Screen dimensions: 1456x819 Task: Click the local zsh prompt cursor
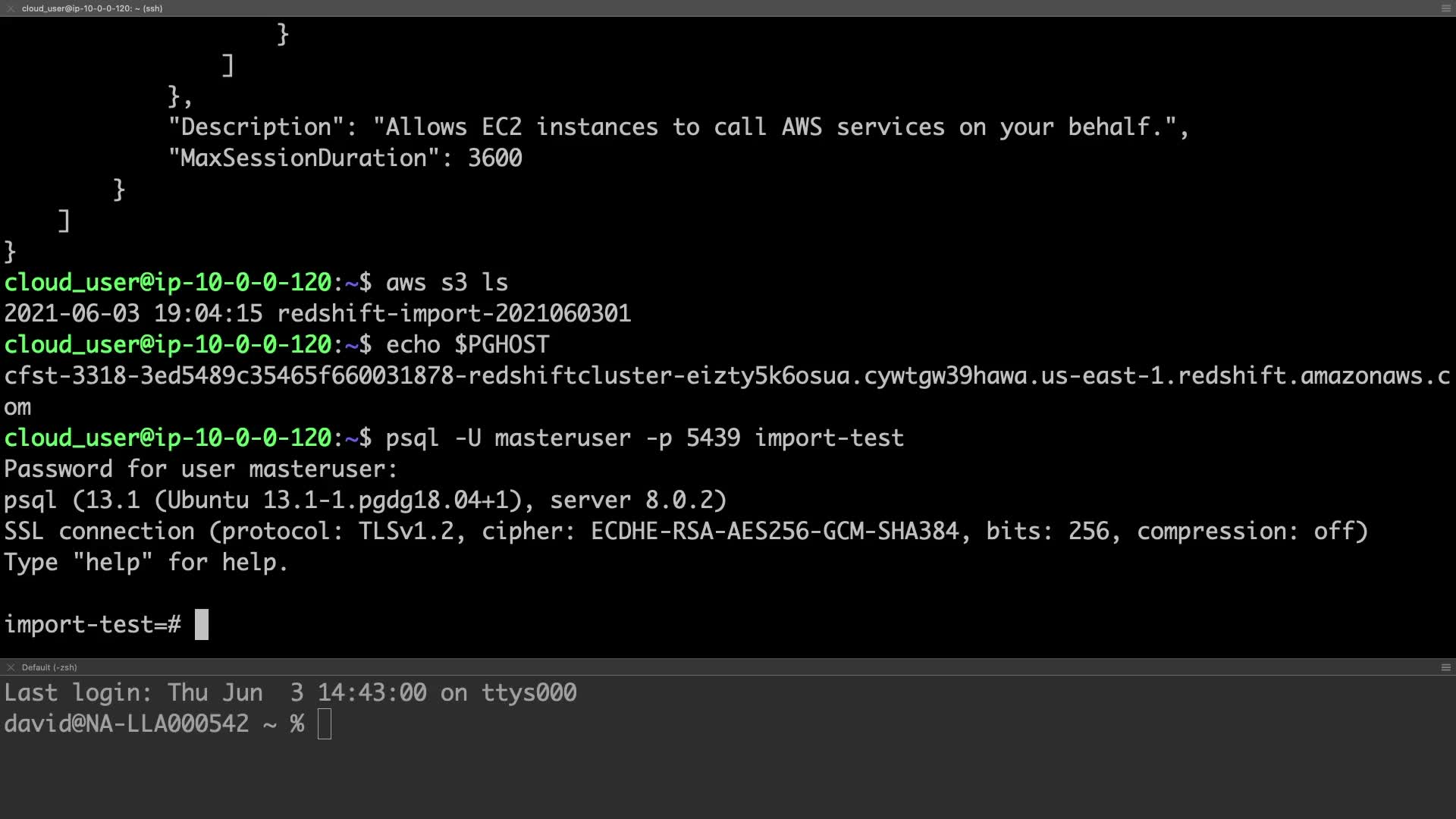click(325, 724)
